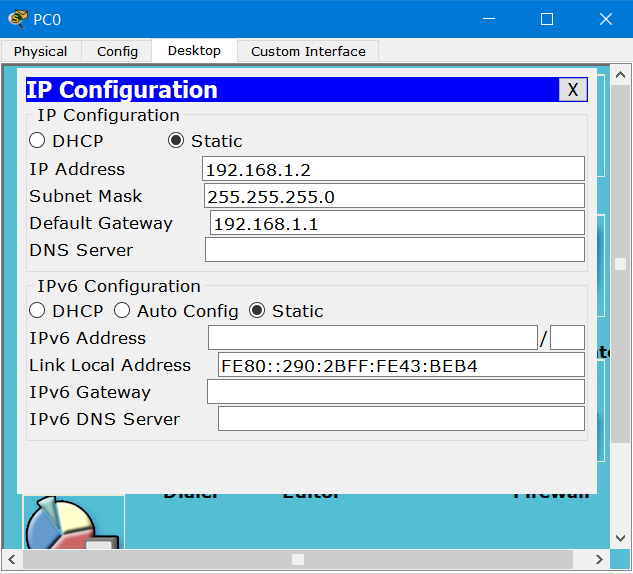
Task: Click the Packet Tracer icon in title bar
Action: tap(18, 19)
